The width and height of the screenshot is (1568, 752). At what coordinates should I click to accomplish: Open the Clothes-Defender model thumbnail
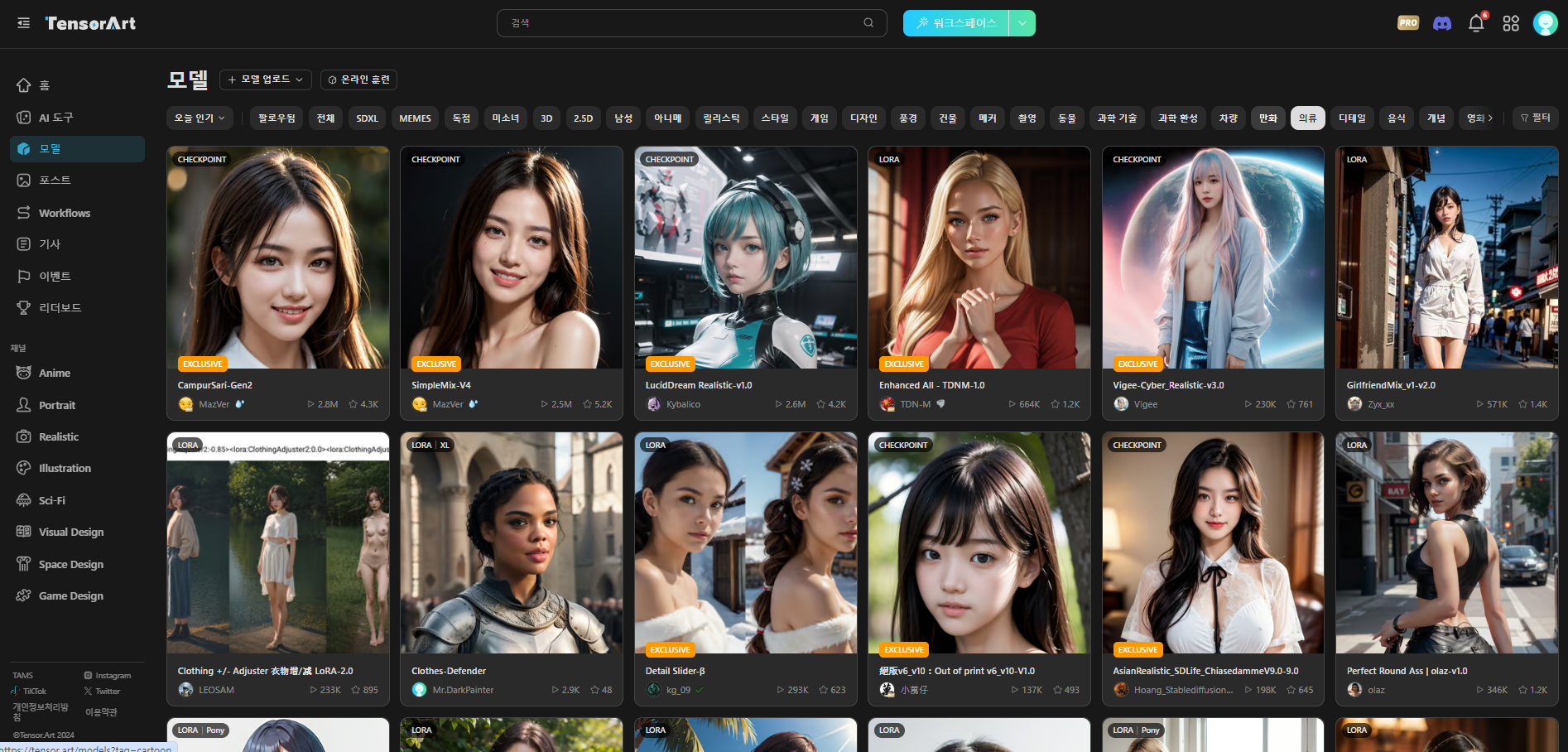(512, 543)
